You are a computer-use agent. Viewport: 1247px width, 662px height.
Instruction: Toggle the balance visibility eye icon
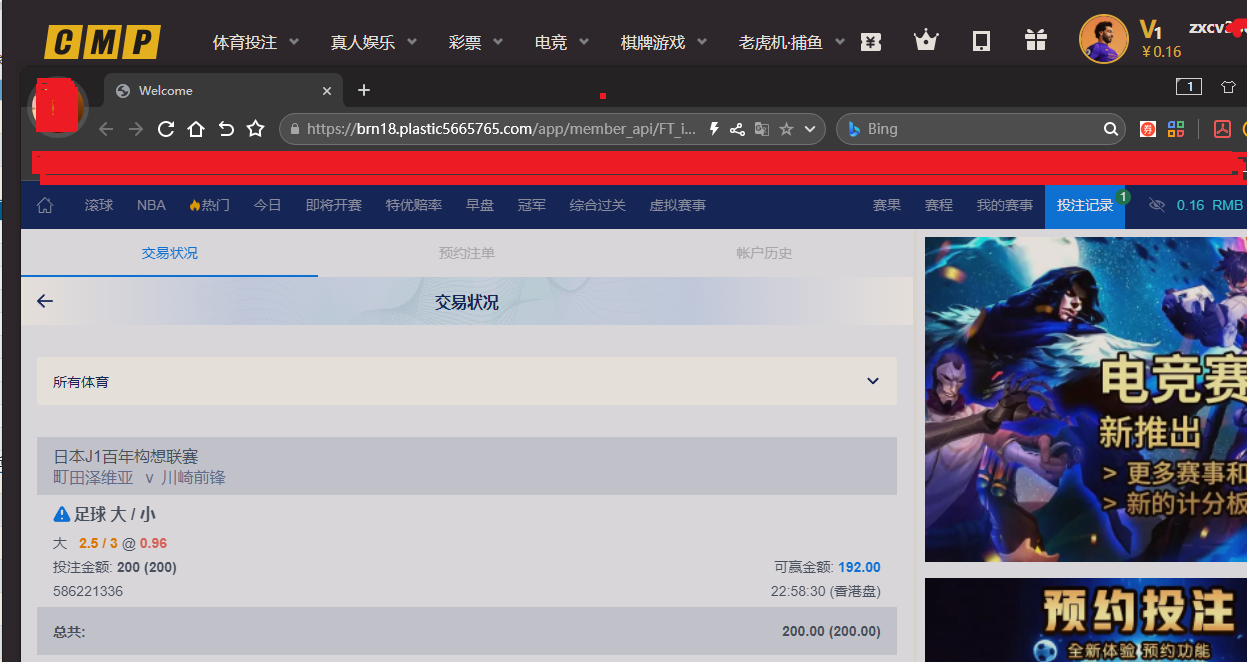tap(1157, 205)
